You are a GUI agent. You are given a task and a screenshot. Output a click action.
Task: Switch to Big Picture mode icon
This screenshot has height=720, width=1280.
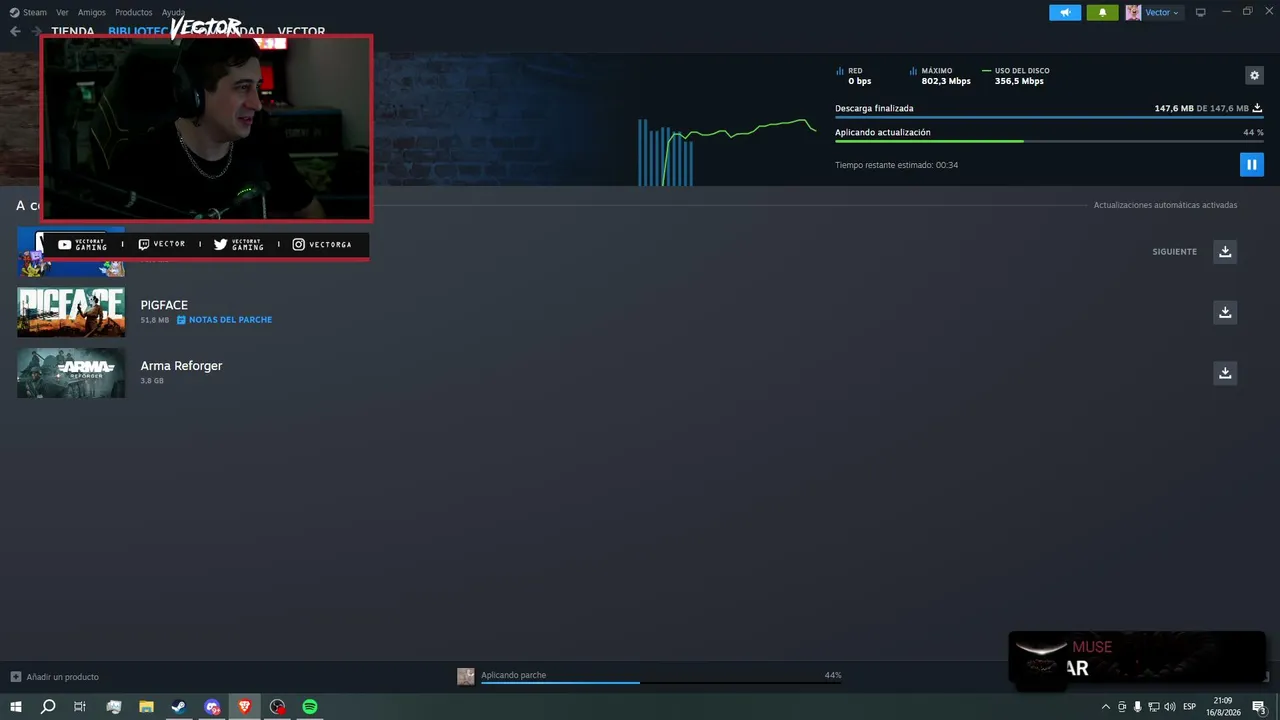pos(1201,12)
